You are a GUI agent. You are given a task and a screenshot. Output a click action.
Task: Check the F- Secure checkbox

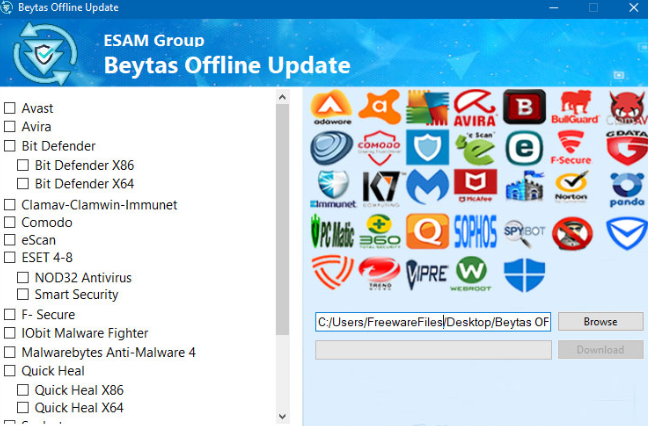pyautogui.click(x=10, y=314)
